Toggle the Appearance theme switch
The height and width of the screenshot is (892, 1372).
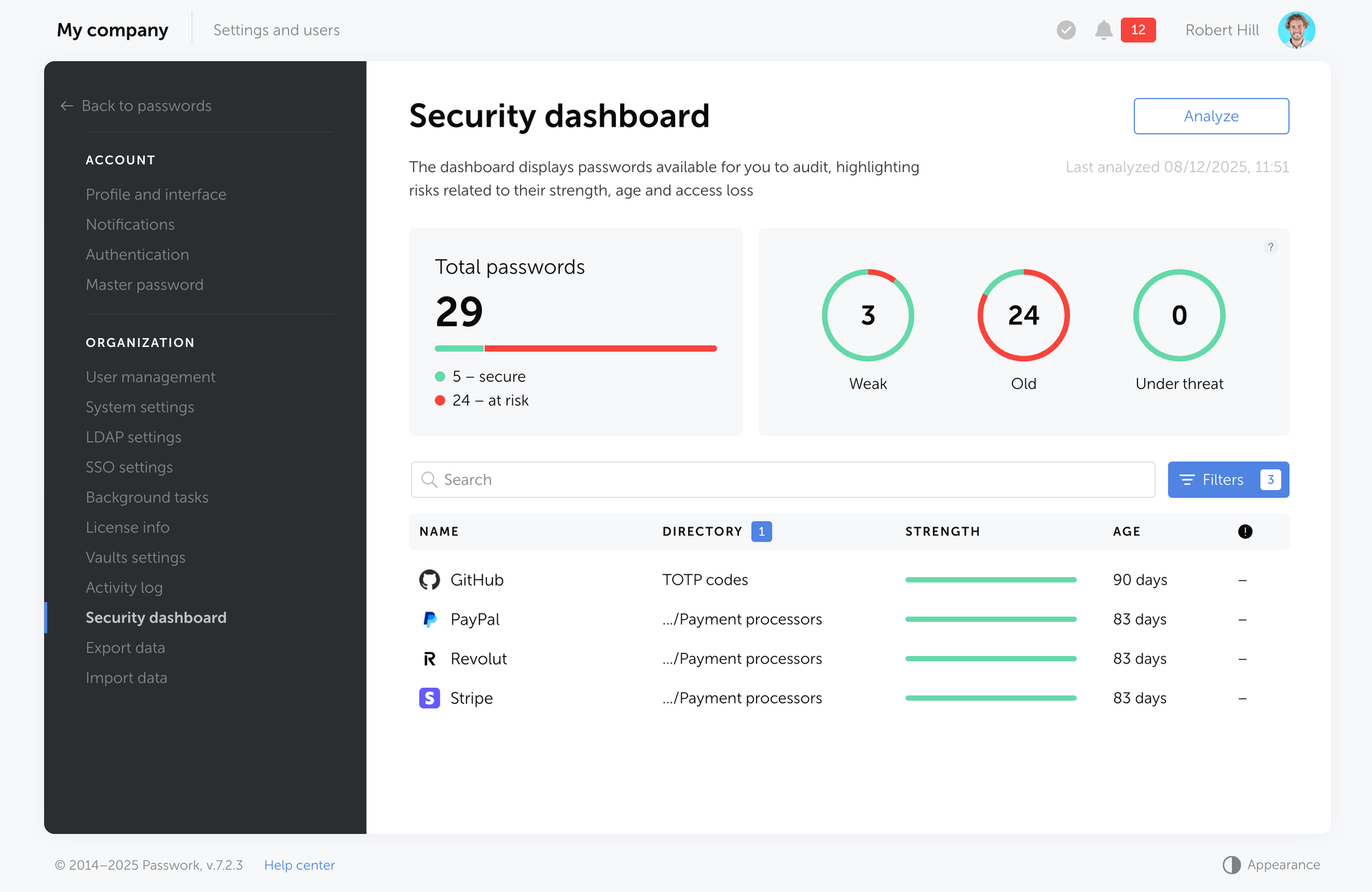click(x=1231, y=865)
